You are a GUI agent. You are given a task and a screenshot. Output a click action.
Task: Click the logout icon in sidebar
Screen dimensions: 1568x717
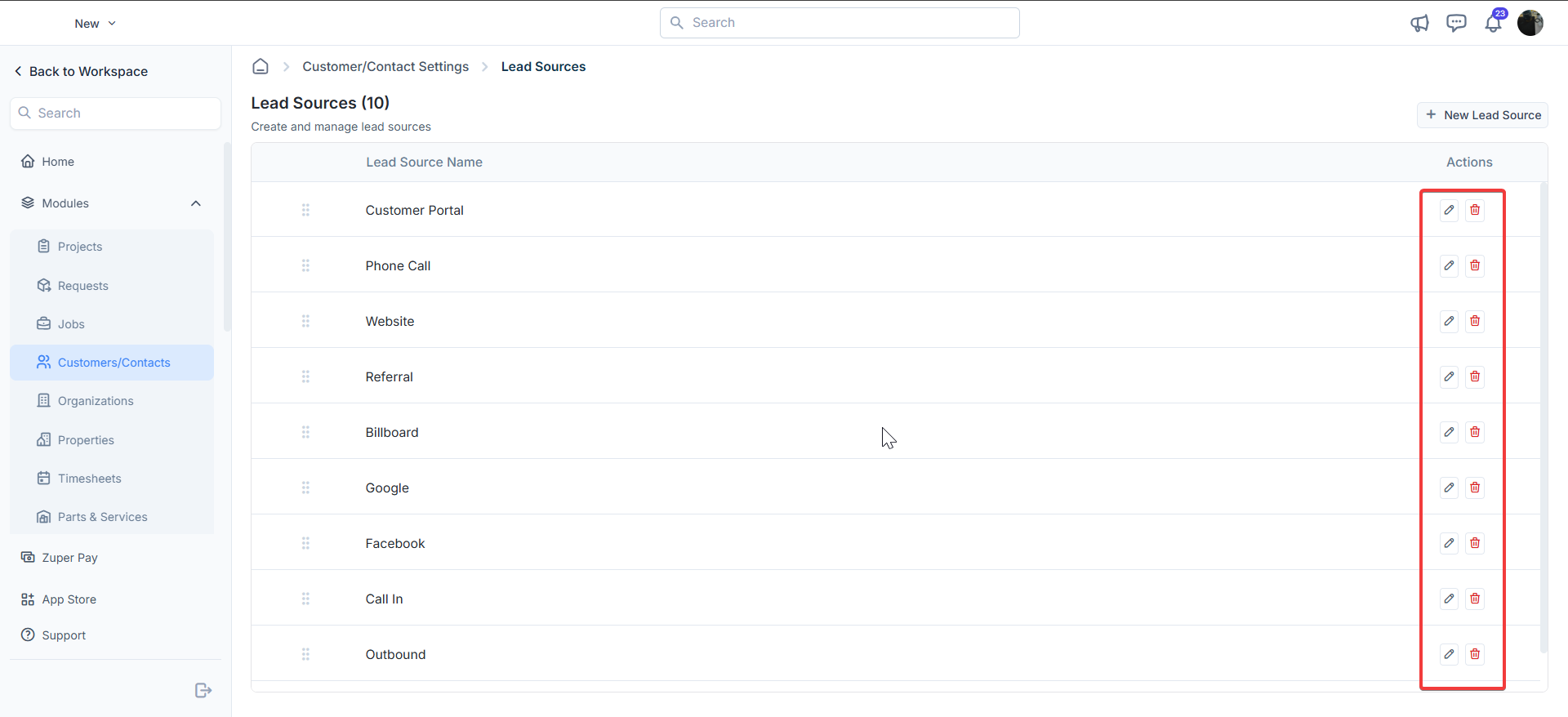click(203, 691)
